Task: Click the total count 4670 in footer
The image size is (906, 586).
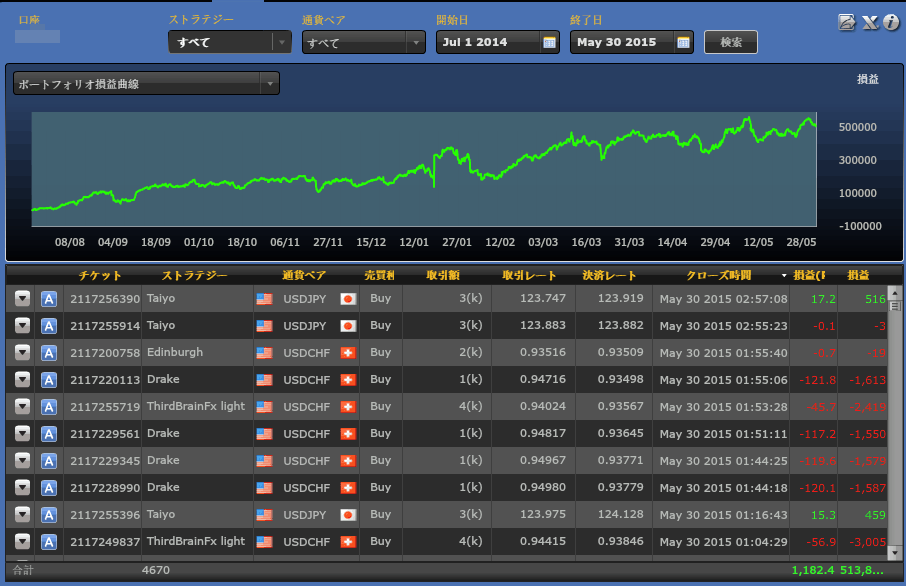Action: point(156,570)
